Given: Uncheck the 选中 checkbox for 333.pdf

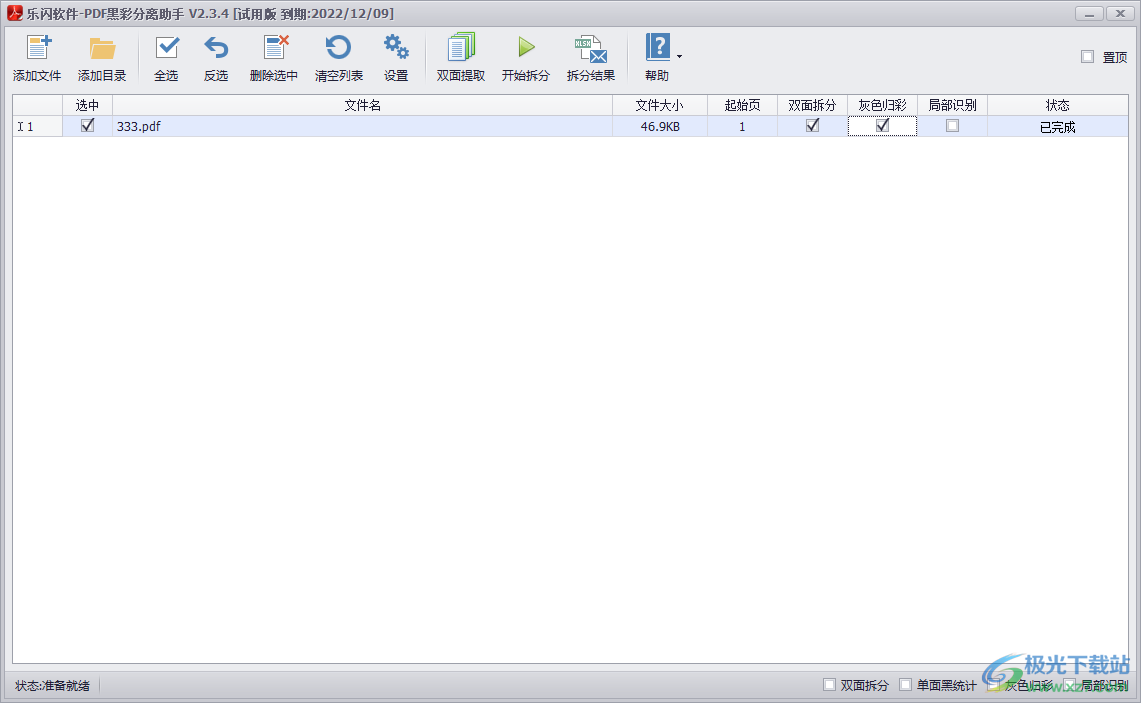Looking at the screenshot, I should (x=87, y=126).
